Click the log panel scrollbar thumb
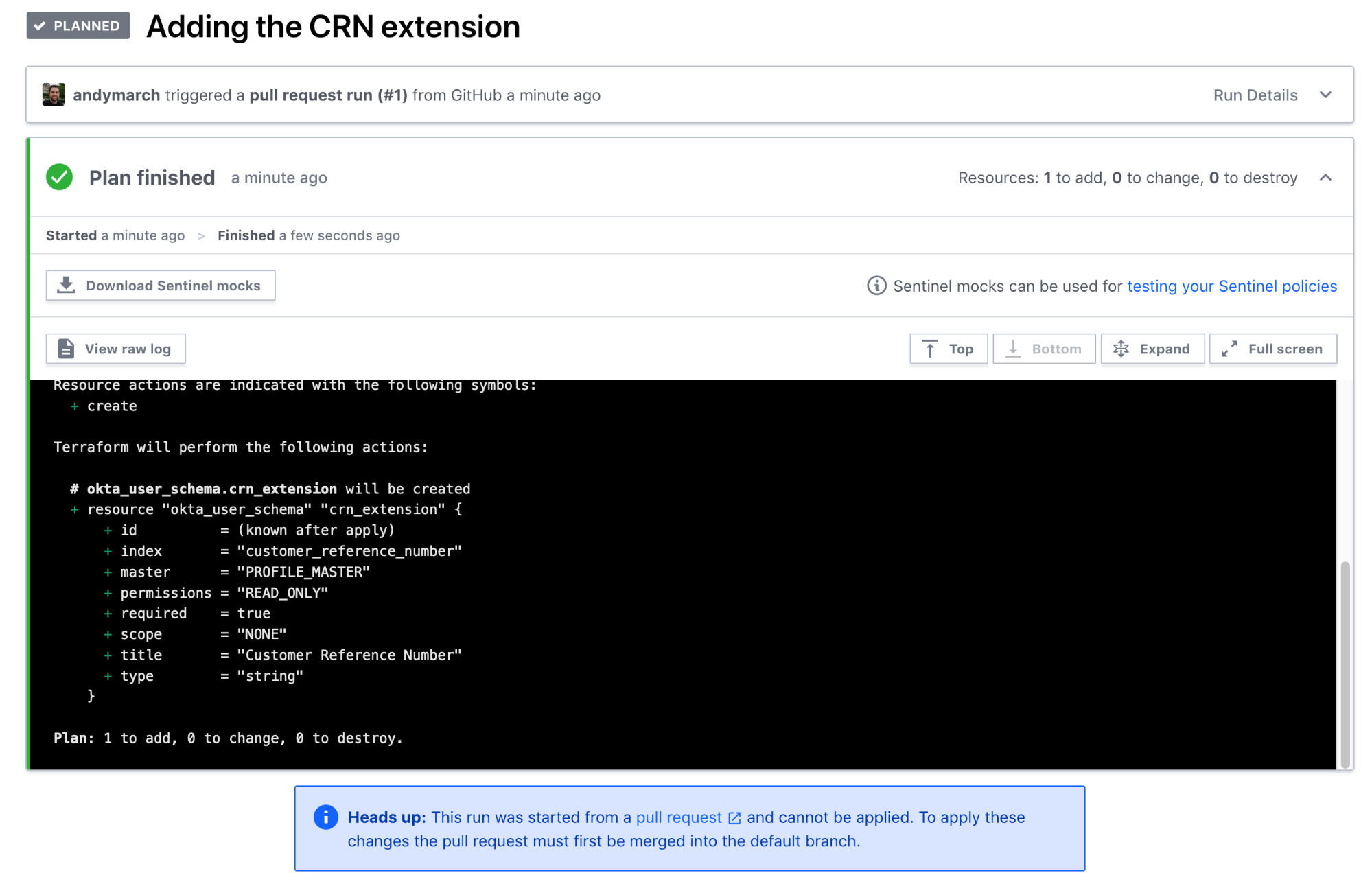Screen dimensions: 1372x884 click(1345, 664)
